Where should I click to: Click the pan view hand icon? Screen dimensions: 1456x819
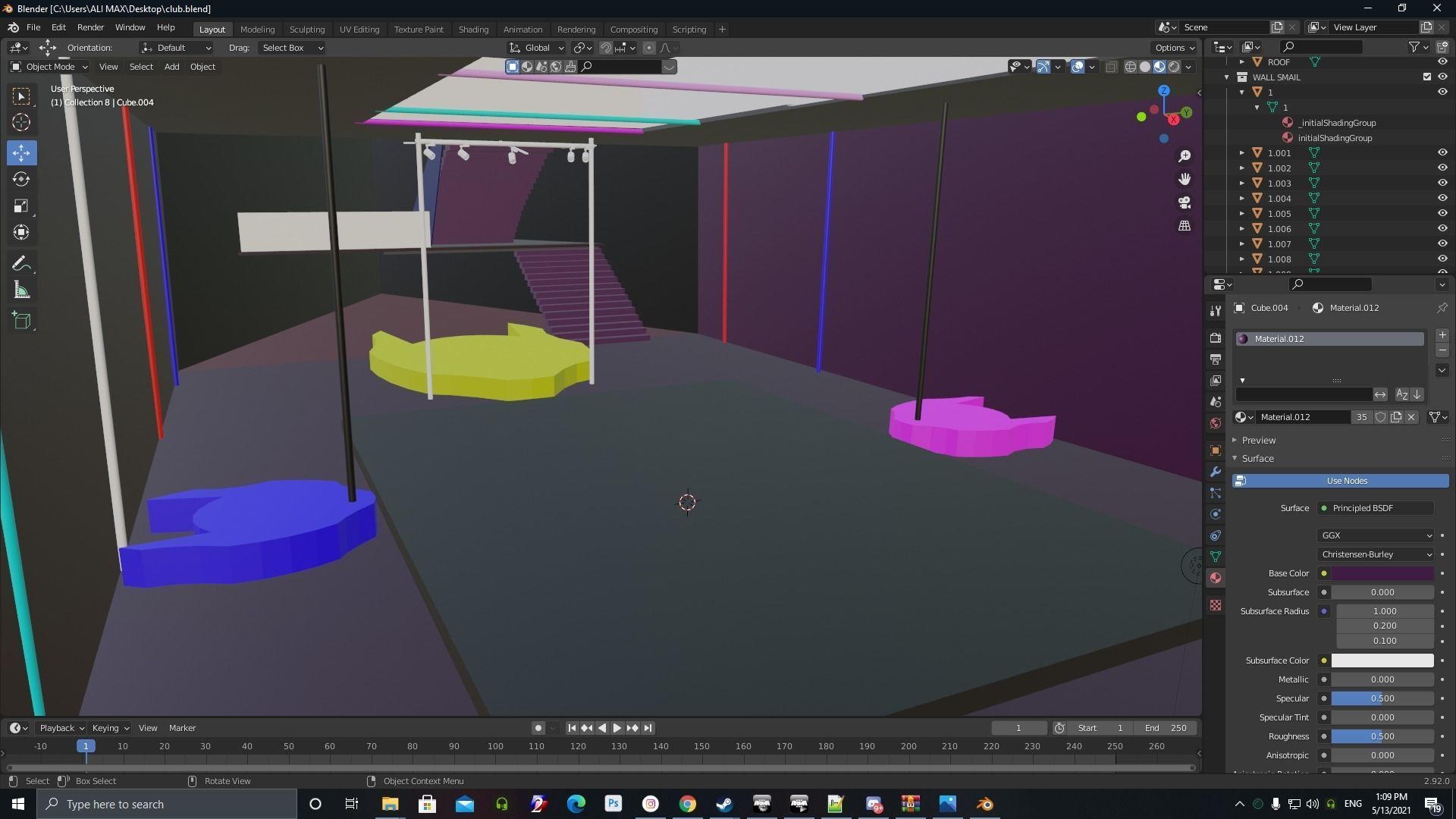click(x=1185, y=179)
